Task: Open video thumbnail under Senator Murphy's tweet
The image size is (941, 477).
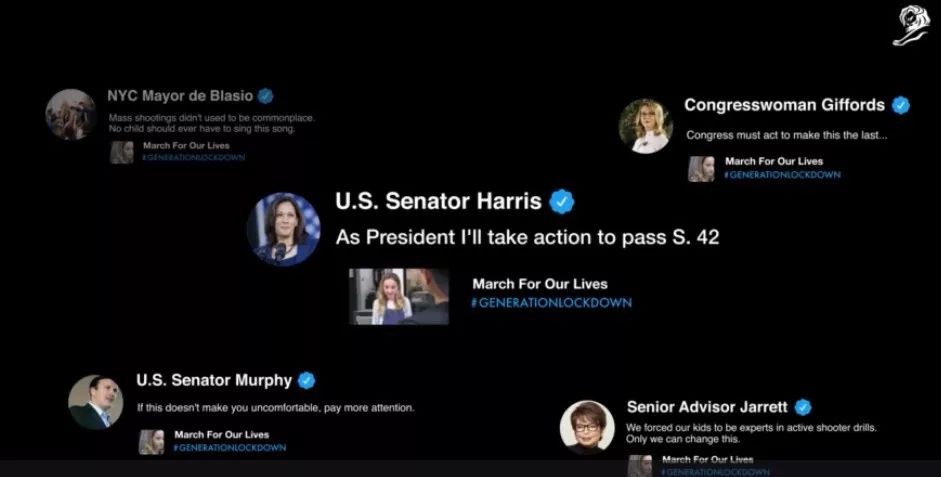Action: 151,442
